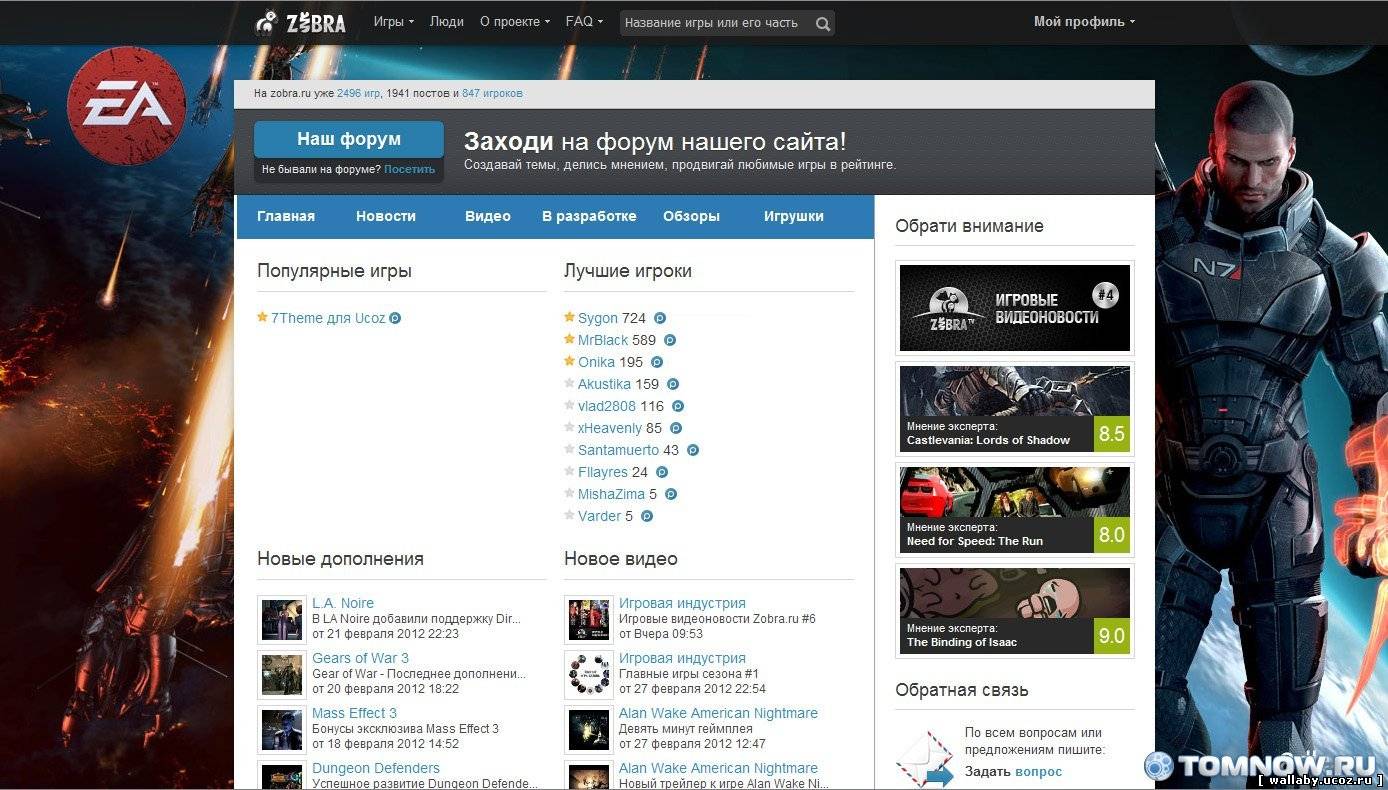Click the envelope icon in Обратная связь
1388x790 pixels.
(925, 759)
